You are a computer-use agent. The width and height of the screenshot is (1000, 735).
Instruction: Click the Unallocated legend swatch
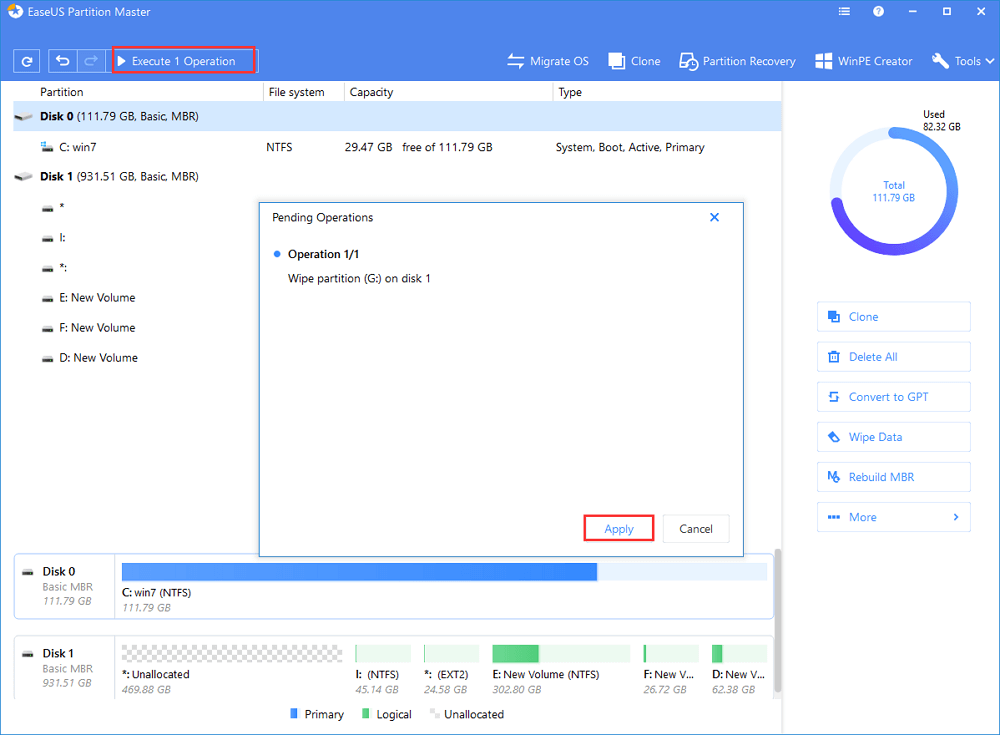pos(434,713)
